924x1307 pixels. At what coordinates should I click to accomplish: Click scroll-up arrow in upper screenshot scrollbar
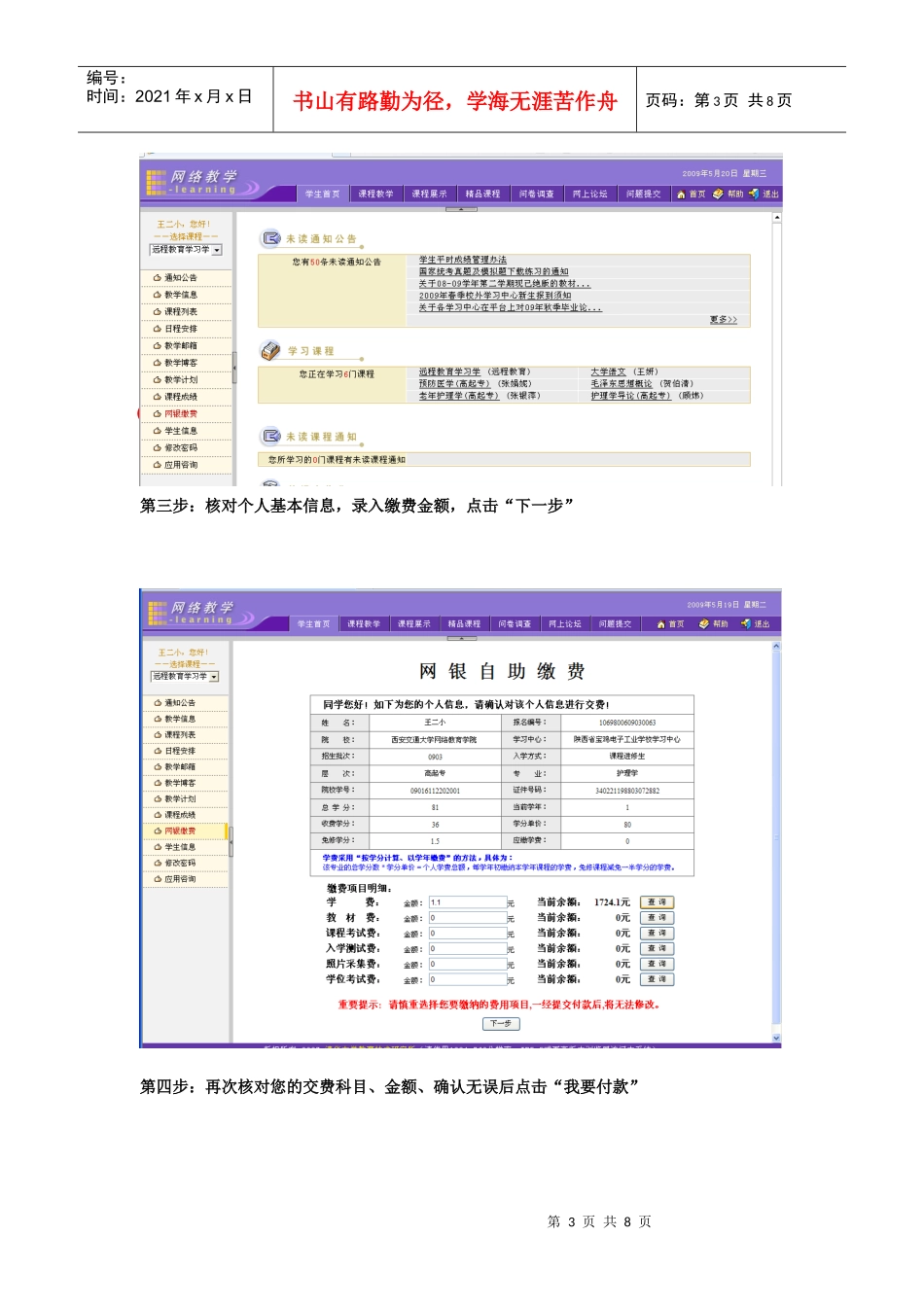click(x=777, y=218)
